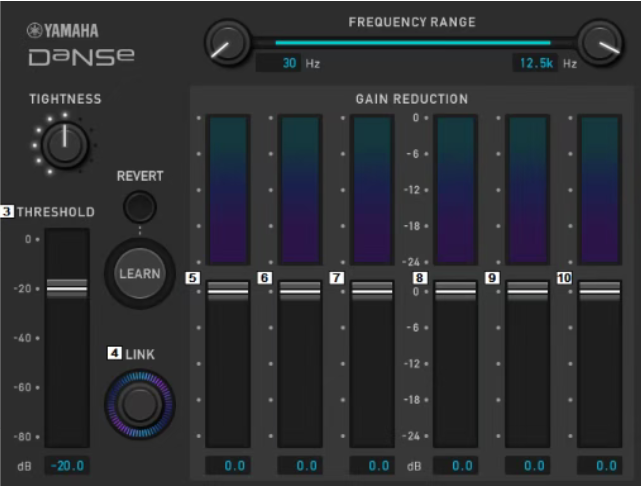This screenshot has height=486, width=641.
Task: Click the 30 Hz low frequency field
Action: 278,63
